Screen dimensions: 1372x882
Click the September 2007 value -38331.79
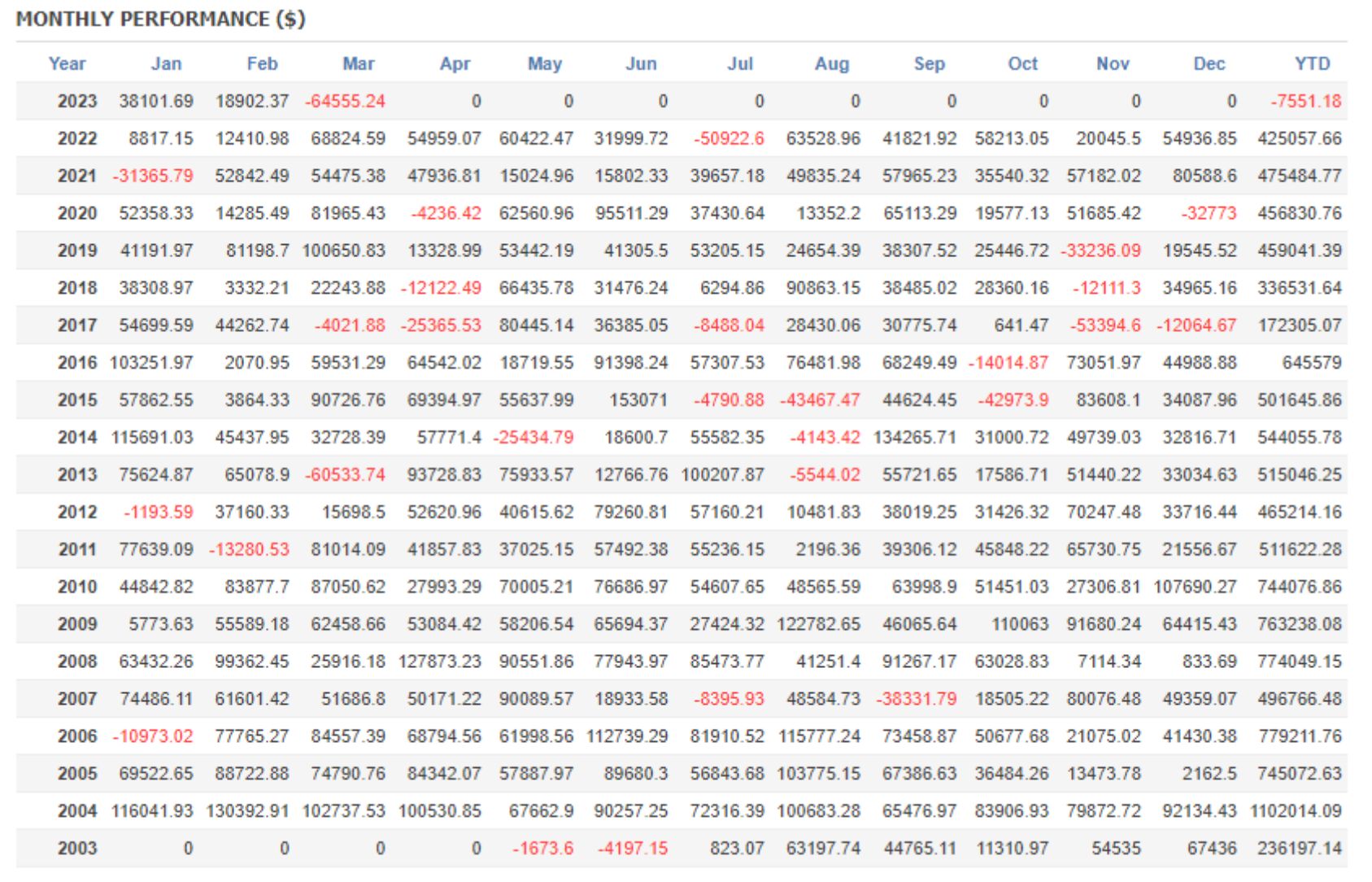click(x=917, y=699)
